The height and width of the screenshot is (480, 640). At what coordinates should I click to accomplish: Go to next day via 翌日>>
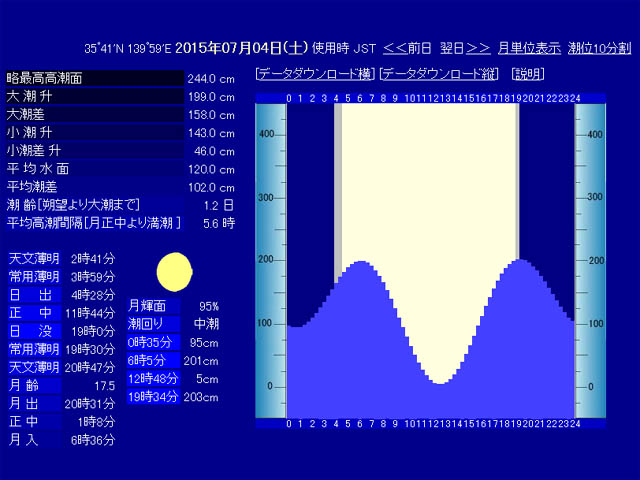point(465,49)
